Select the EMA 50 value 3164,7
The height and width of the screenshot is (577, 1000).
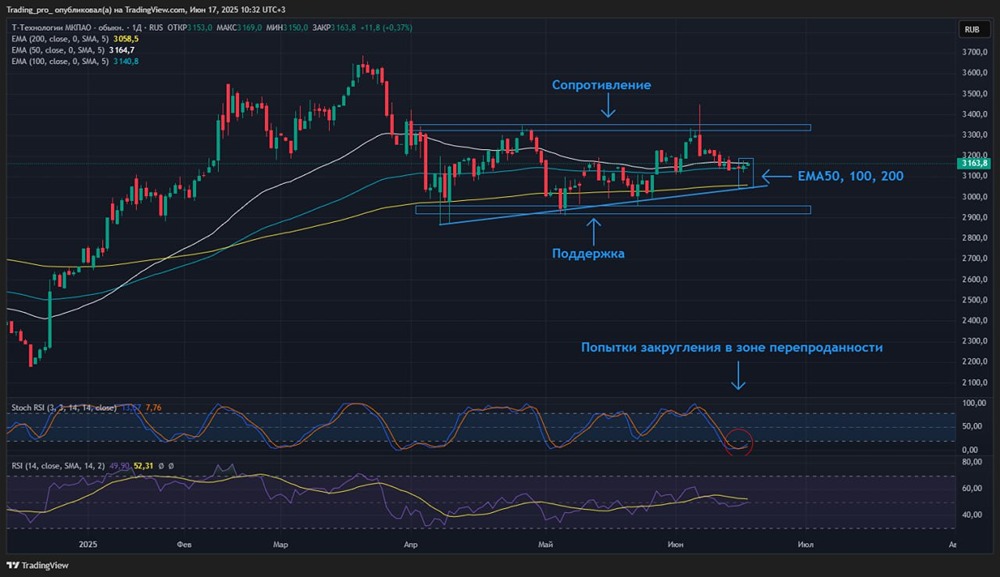[122, 50]
